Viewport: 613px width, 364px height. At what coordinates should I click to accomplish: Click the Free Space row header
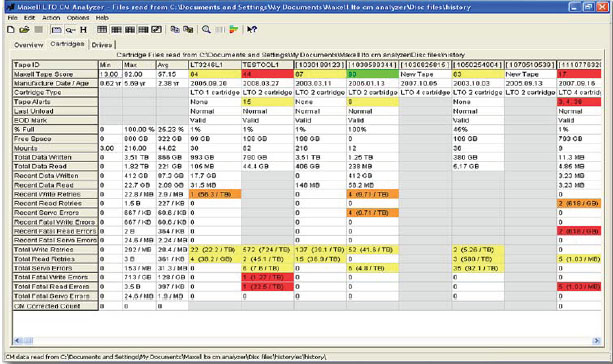[x=55, y=139]
